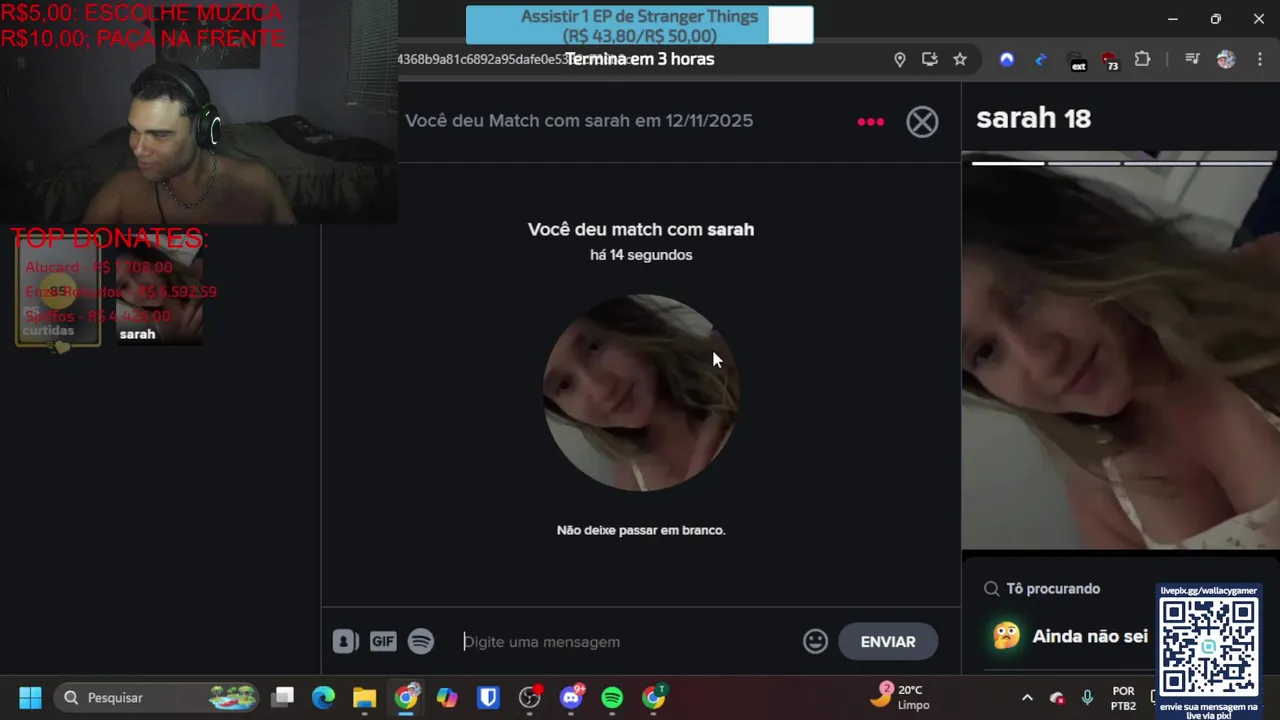This screenshot has height=720, width=1280.
Task: Click the location pin icon in address bar
Action: pyautogui.click(x=899, y=60)
